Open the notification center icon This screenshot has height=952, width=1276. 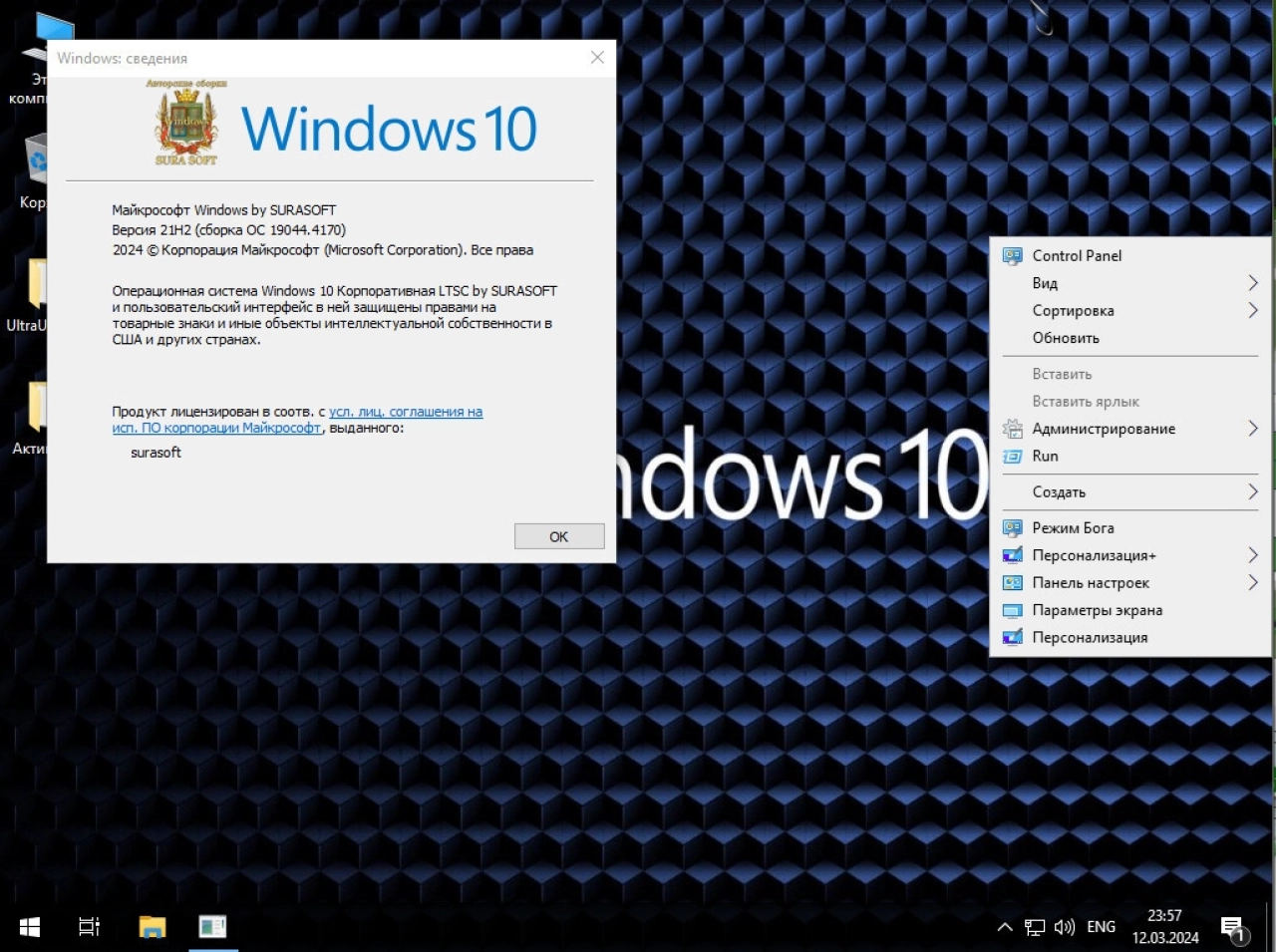(1233, 928)
